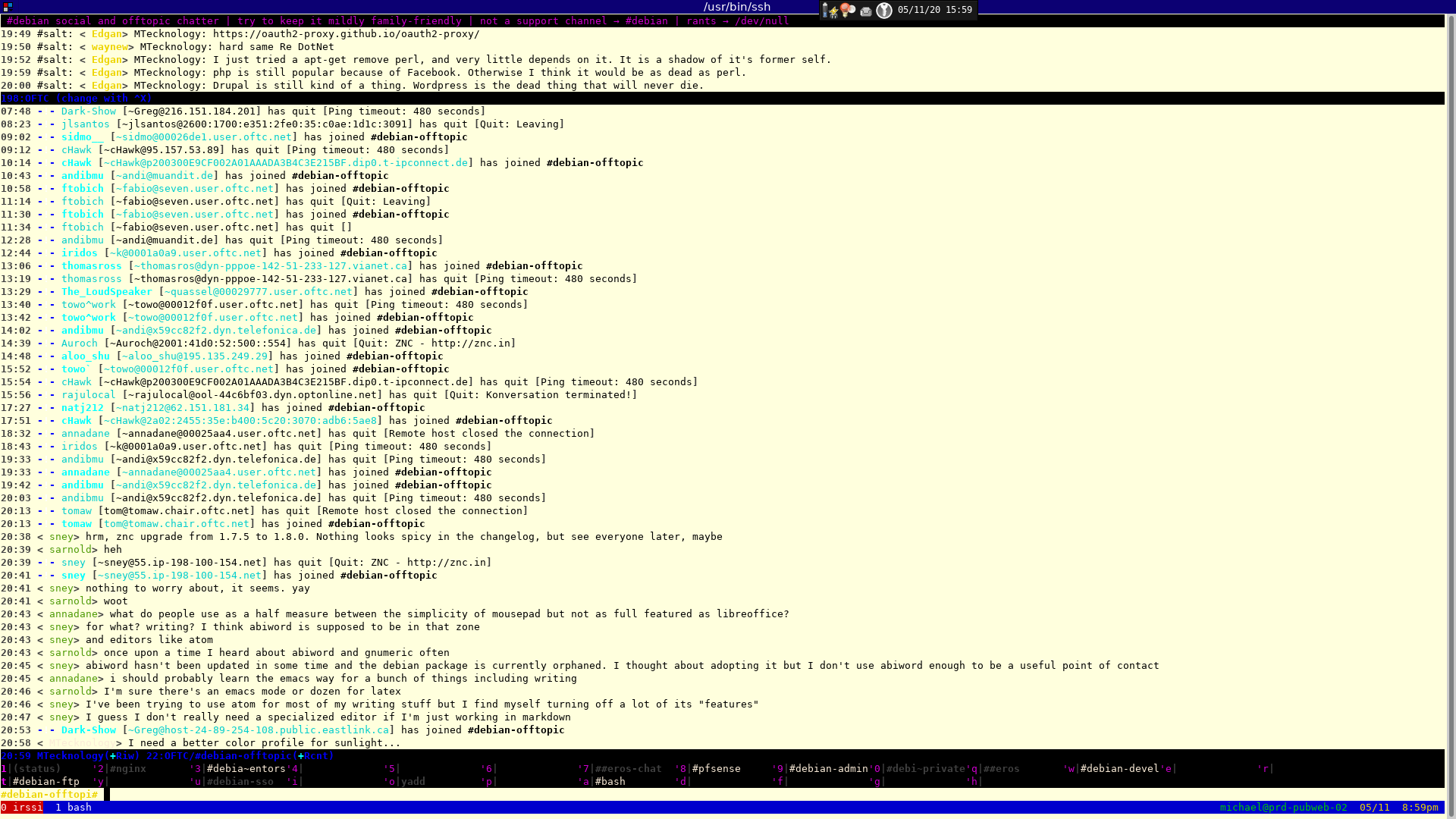1456x819 pixels.
Task: Click nickname natj212
Action: pyautogui.click(x=82, y=408)
